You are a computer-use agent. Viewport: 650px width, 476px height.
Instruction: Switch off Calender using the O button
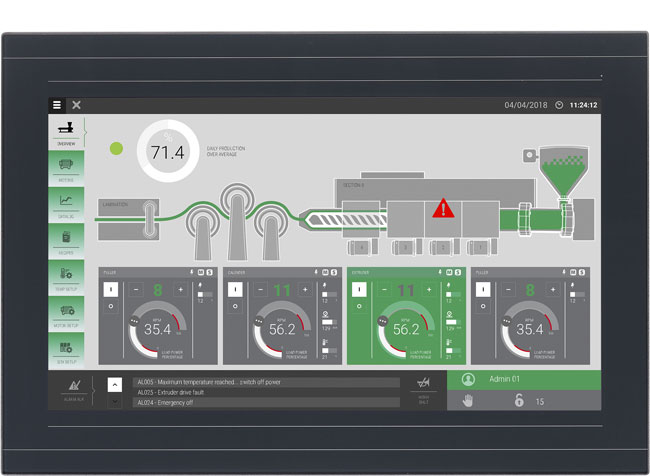point(234,307)
